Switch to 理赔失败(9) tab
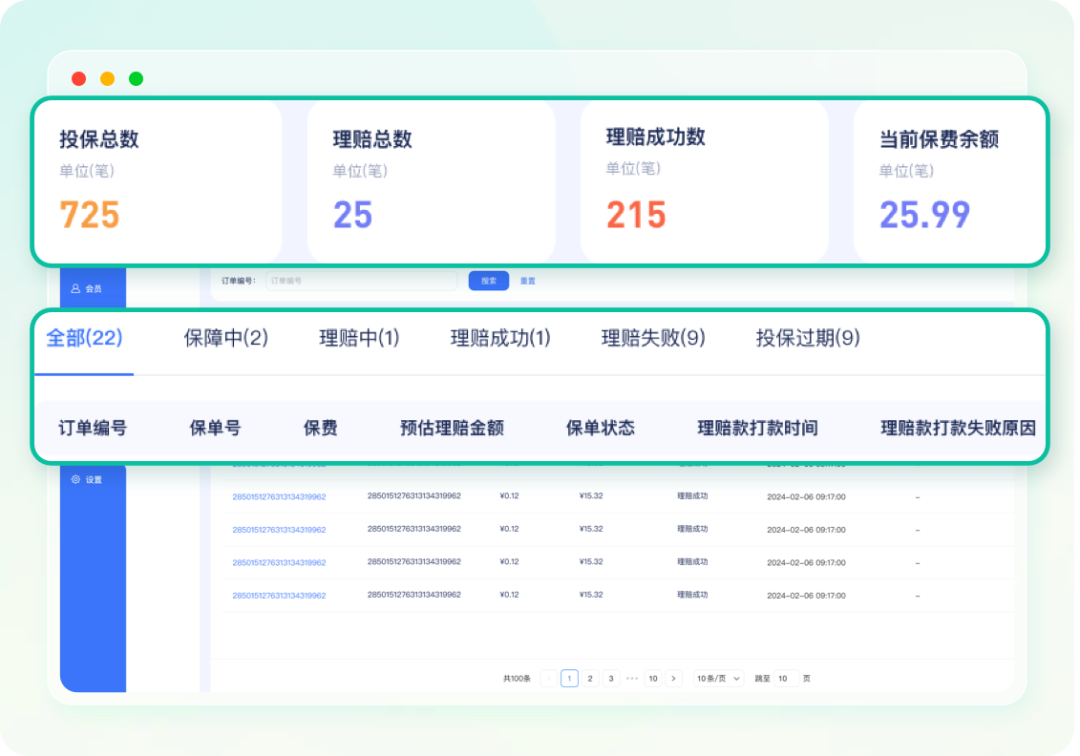1080x756 pixels. (654, 338)
